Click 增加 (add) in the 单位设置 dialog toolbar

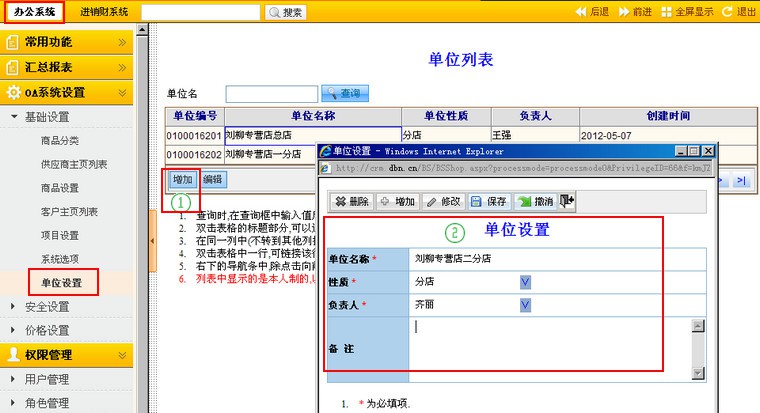397,201
